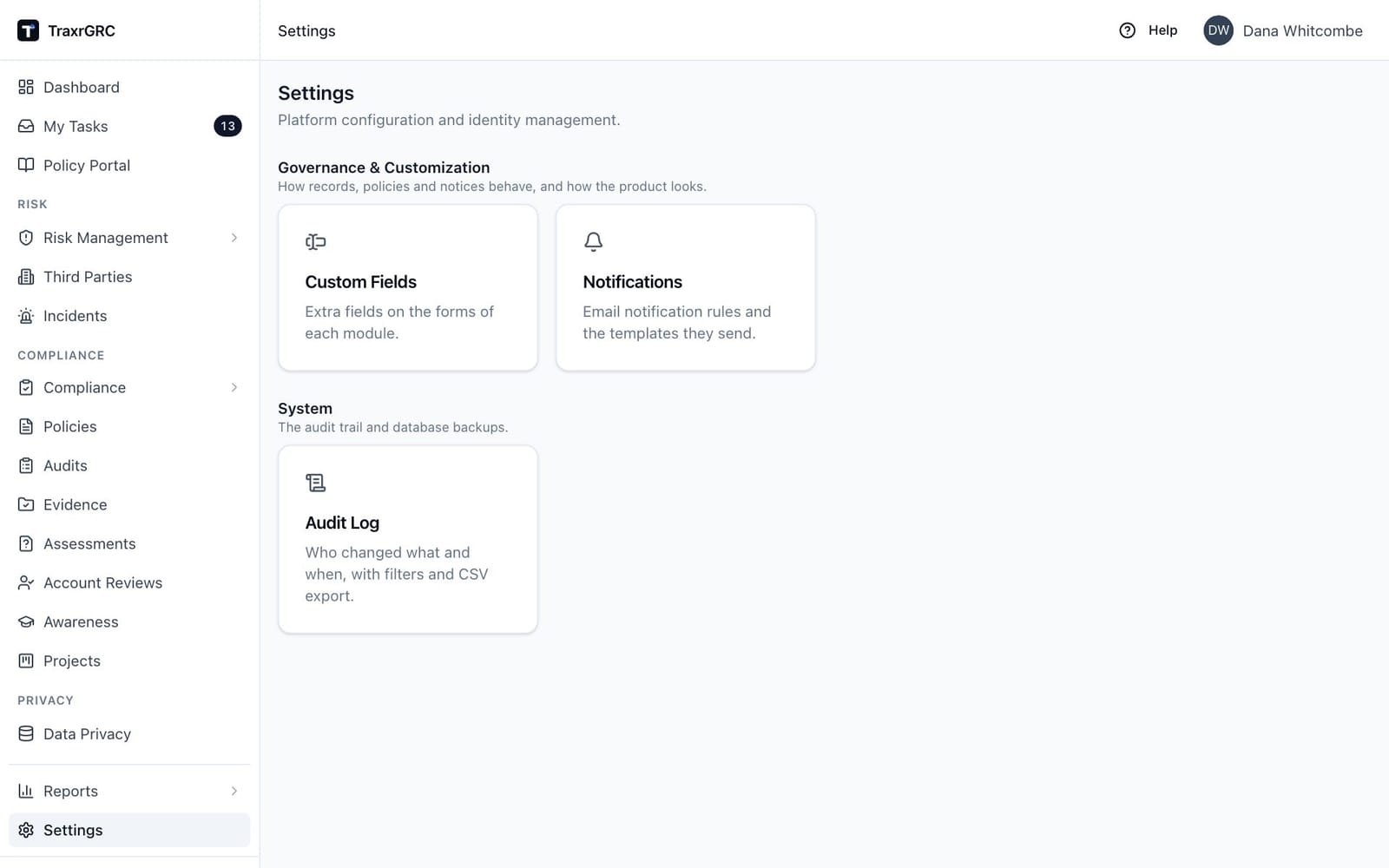1389x868 pixels.
Task: Click the Help question mark icon
Action: pyautogui.click(x=1127, y=30)
